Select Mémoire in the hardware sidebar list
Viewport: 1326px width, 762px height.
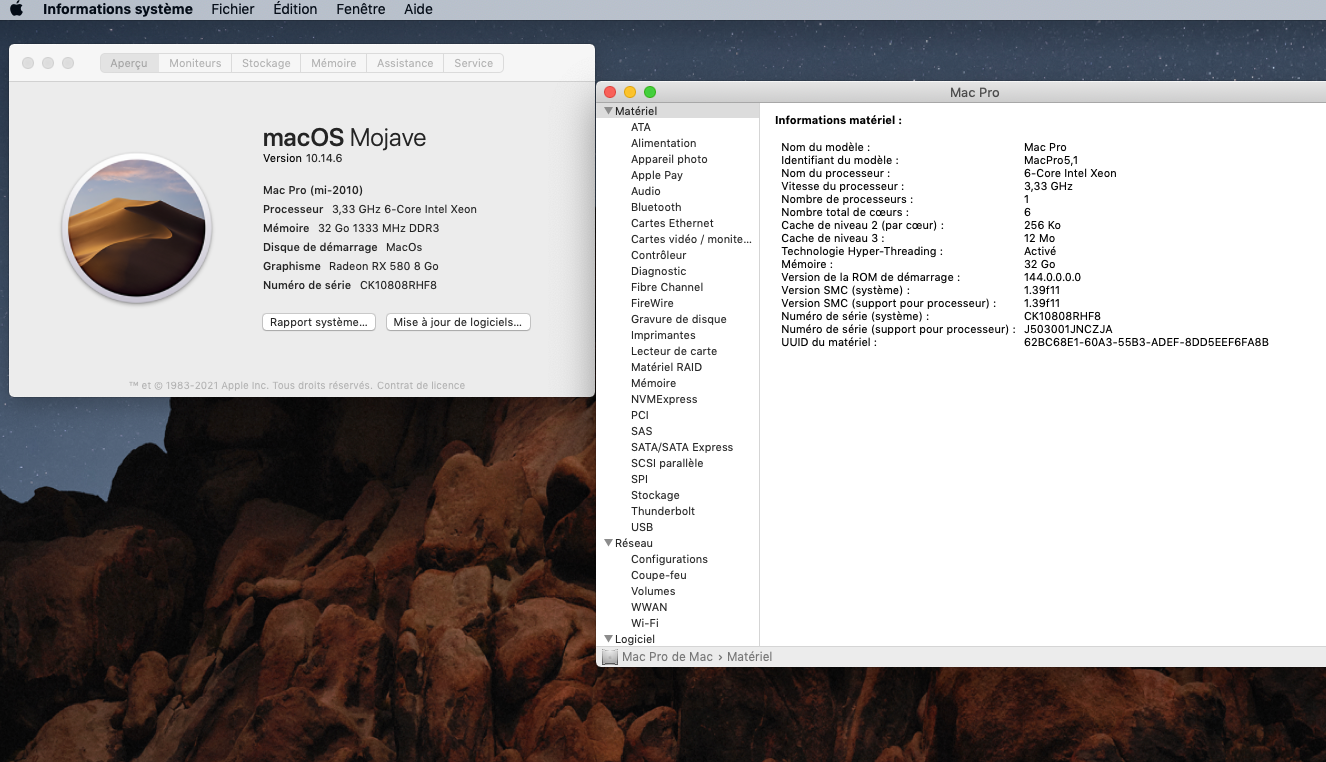pyautogui.click(x=653, y=383)
